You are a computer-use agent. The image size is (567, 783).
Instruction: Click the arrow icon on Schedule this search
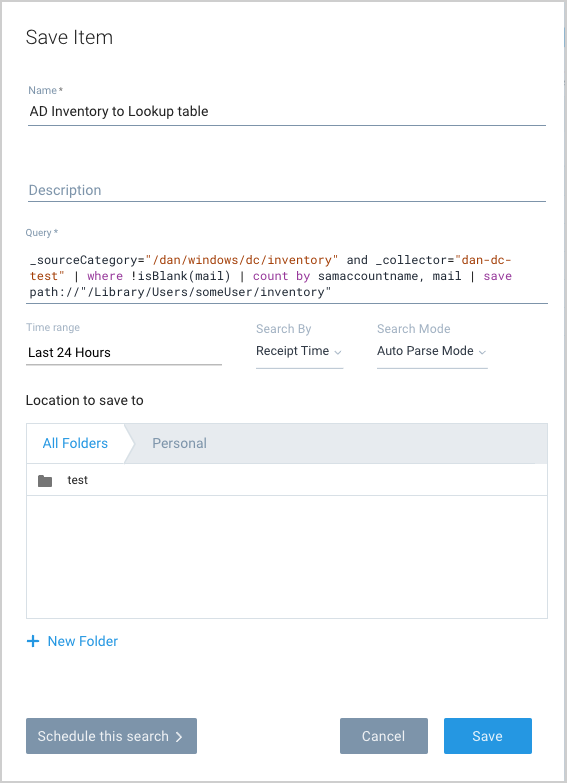pos(179,737)
